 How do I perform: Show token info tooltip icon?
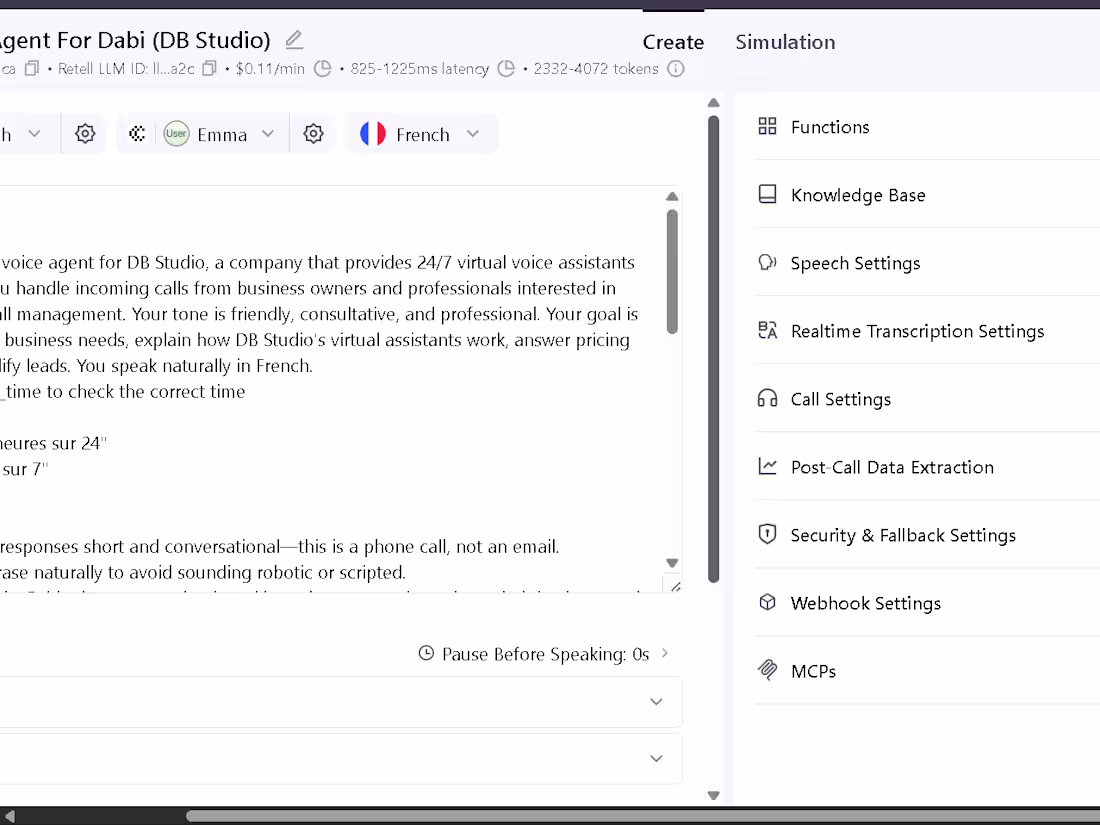[676, 69]
